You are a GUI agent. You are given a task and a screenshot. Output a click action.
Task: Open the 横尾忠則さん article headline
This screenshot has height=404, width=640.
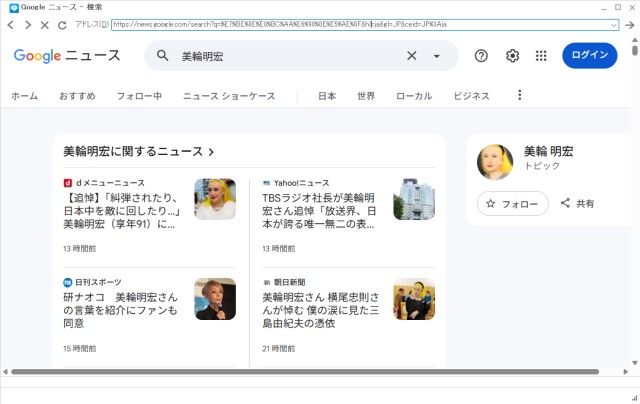(x=321, y=310)
